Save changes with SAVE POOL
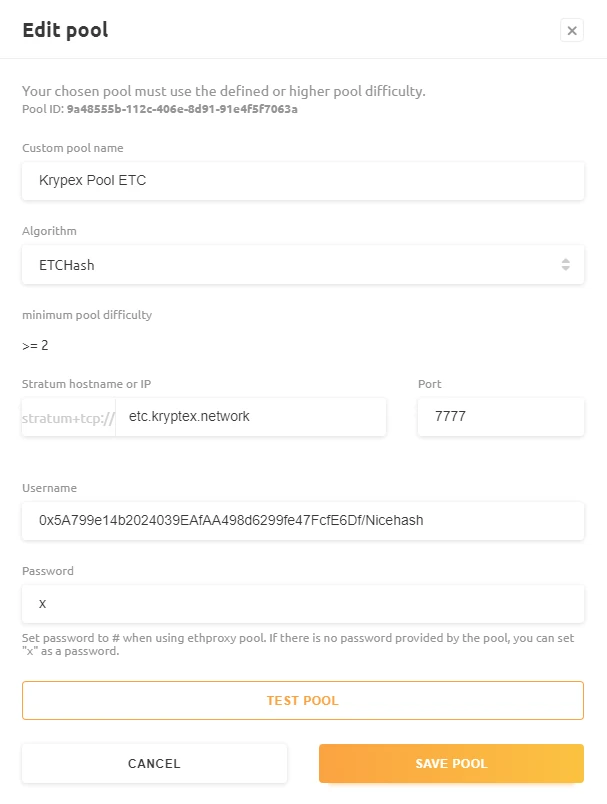Screen dimensions: 607x804 [451, 764]
